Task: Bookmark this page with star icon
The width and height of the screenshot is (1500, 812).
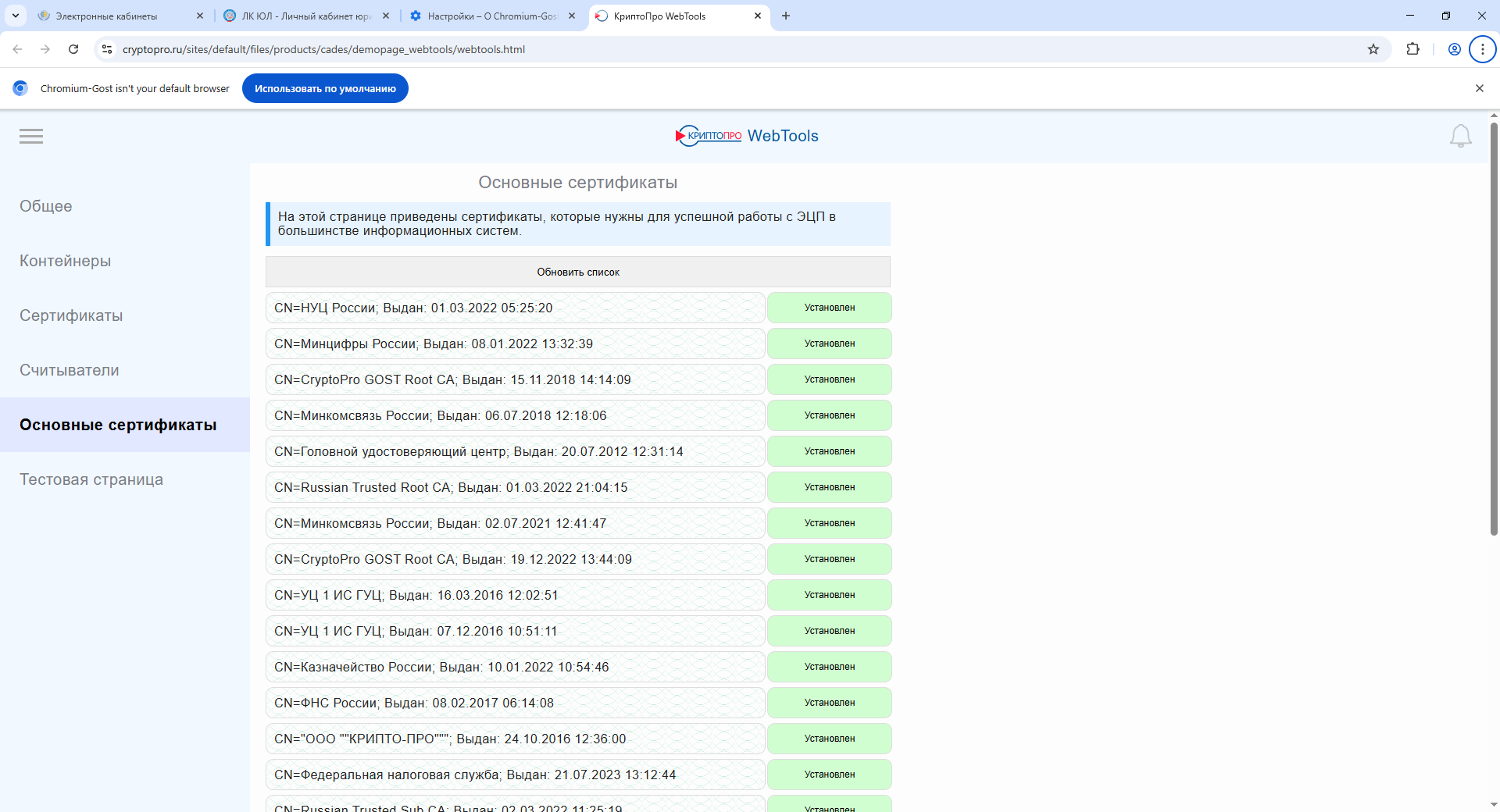Action: click(1373, 49)
